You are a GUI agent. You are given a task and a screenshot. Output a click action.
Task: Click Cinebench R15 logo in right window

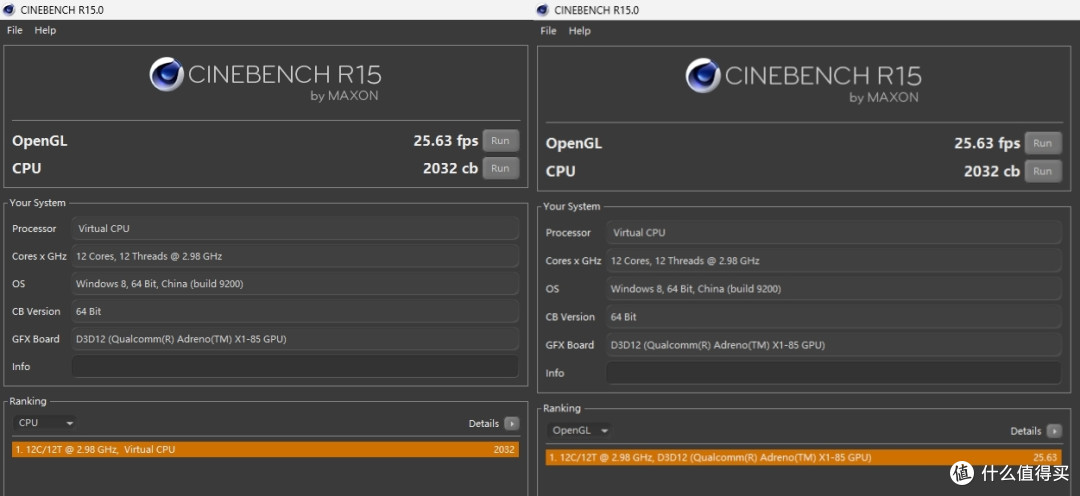tap(803, 81)
